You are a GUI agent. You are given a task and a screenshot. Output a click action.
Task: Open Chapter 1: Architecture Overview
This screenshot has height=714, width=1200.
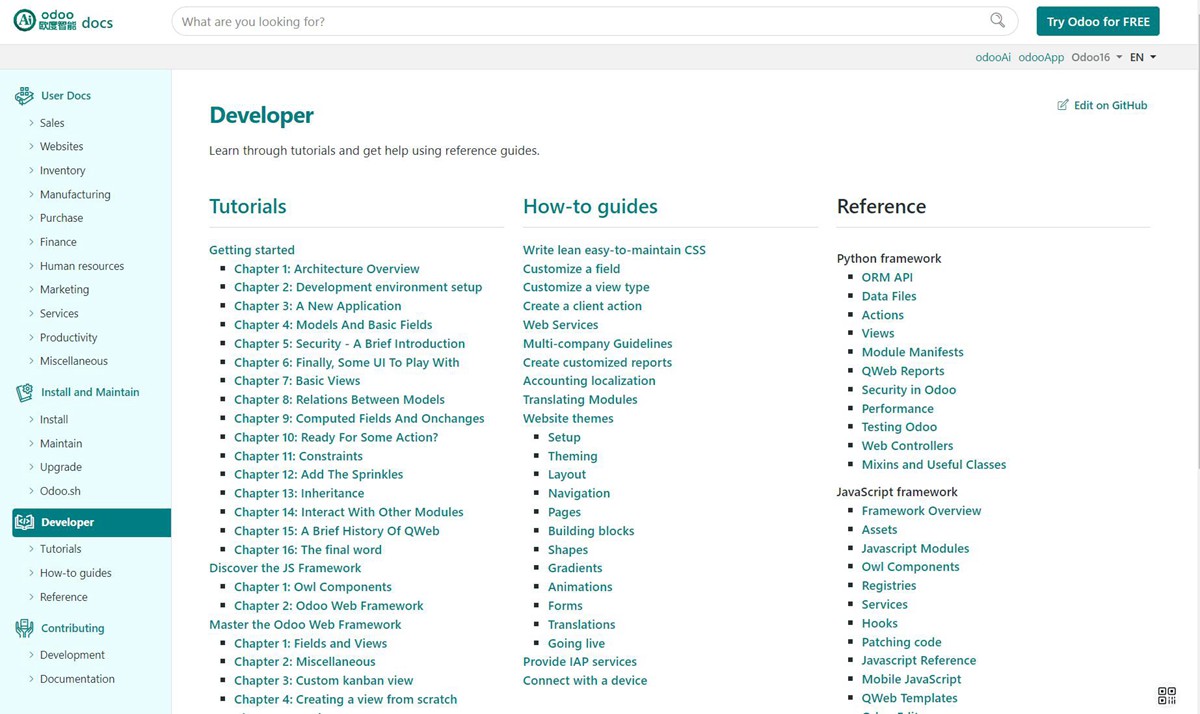[326, 268]
